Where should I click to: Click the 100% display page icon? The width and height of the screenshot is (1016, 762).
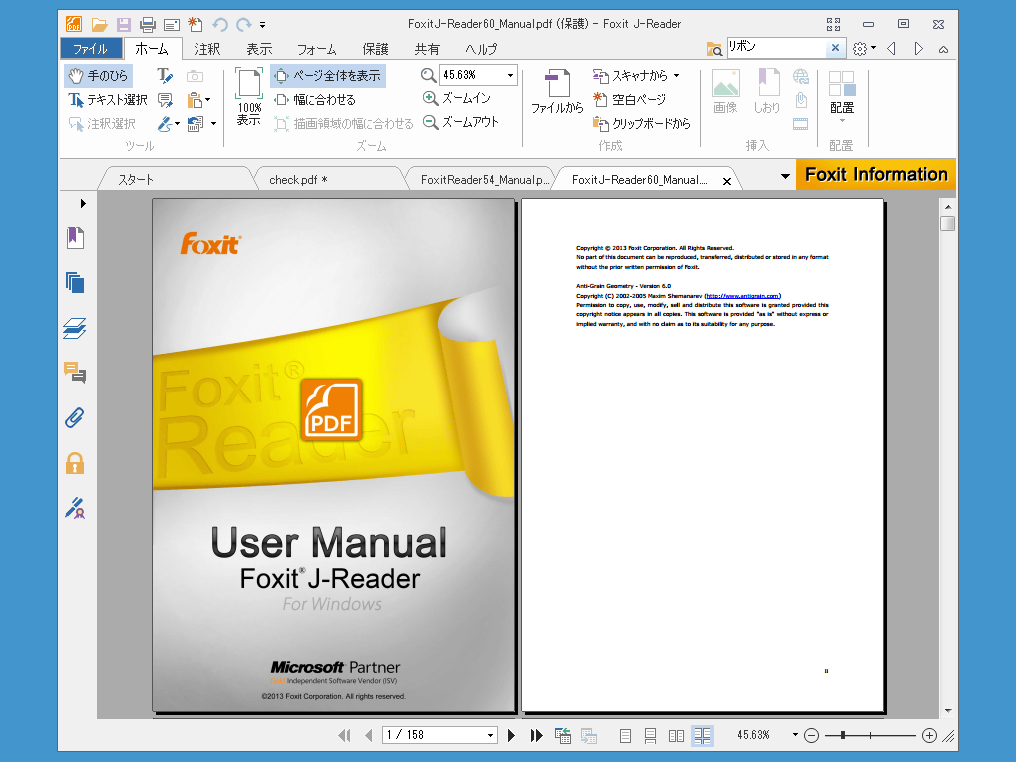click(x=249, y=96)
